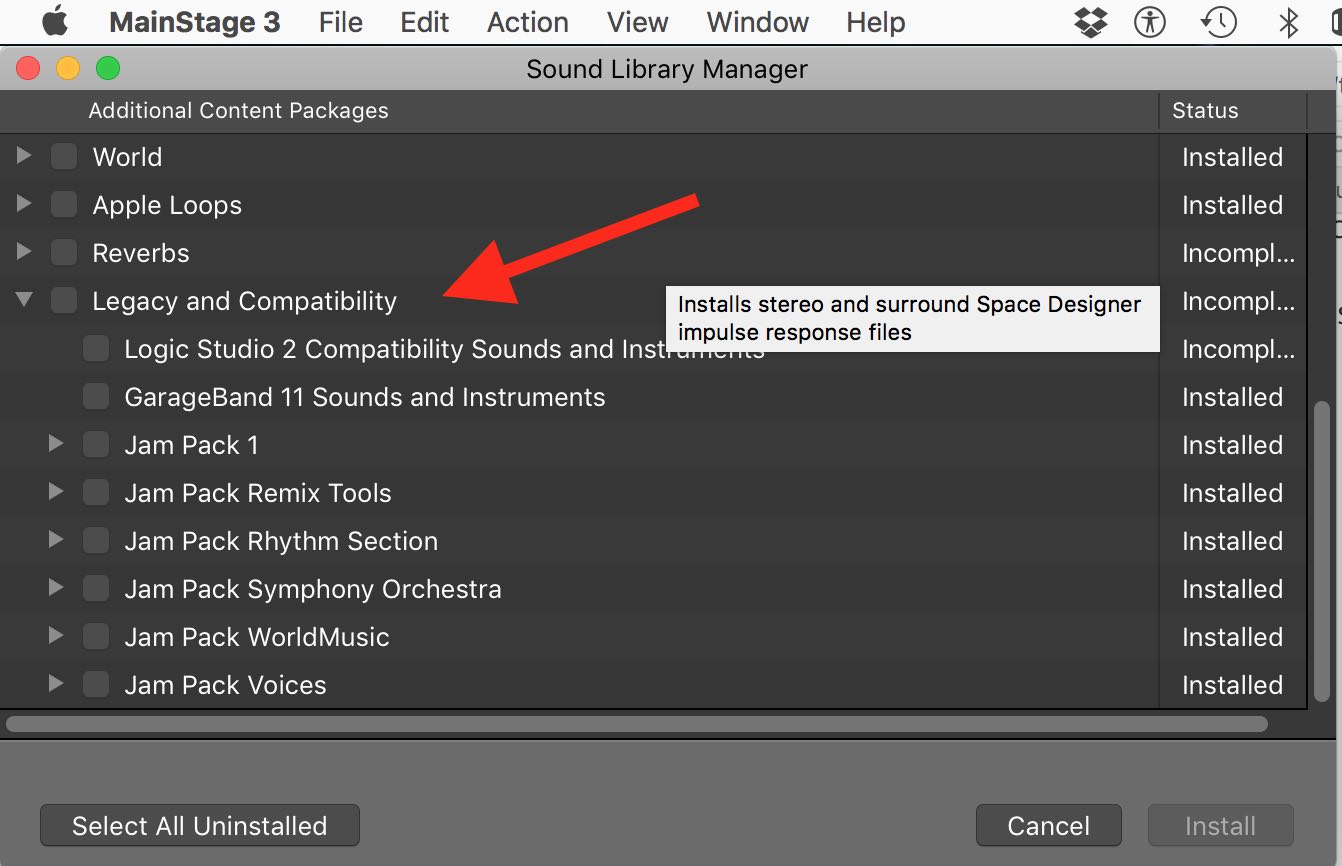
Task: Click the World Installed status cell
Action: coord(1232,157)
